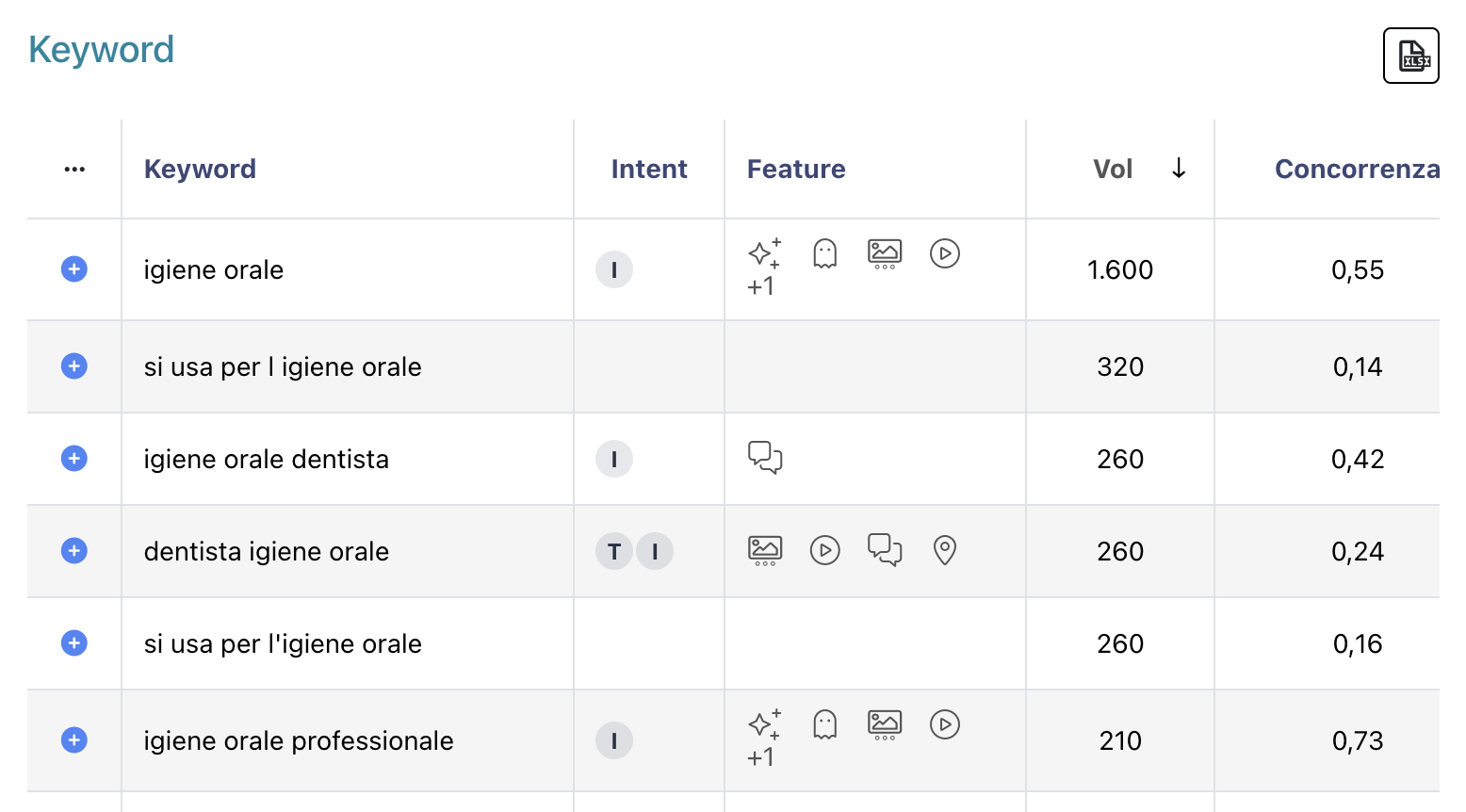Add 'dentista igiene orale' with plus icon
Image resolution: width=1466 pixels, height=812 pixels.
(74, 550)
